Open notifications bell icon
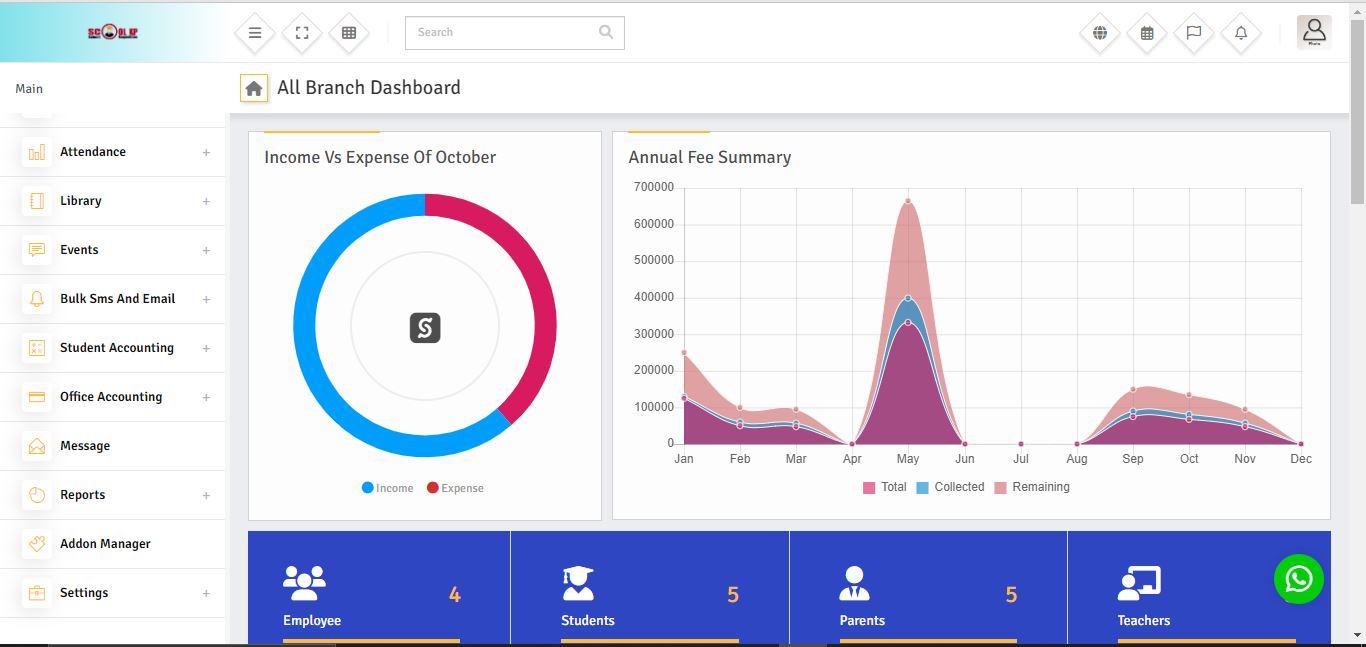1366x647 pixels. pos(1241,33)
